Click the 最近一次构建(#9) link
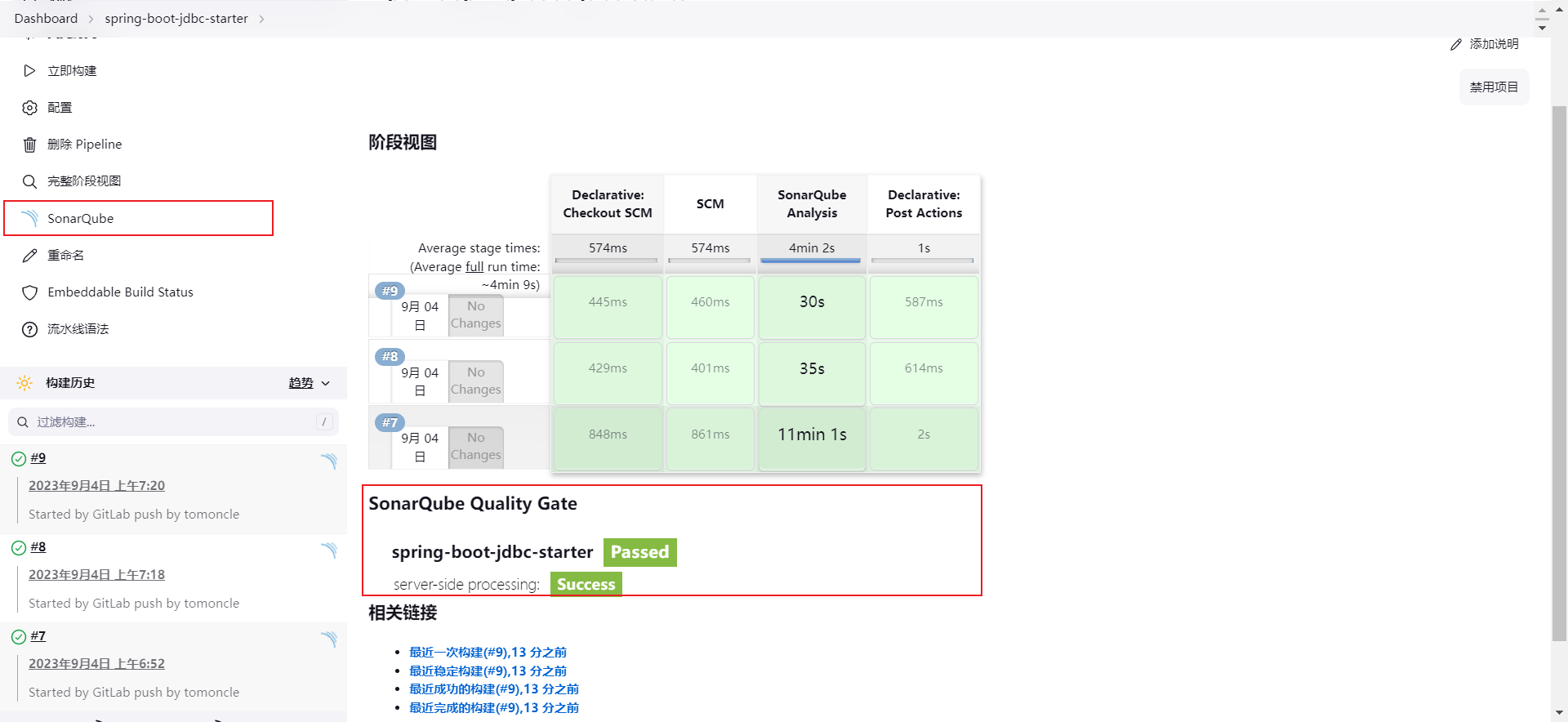Image resolution: width=1568 pixels, height=722 pixels. (x=488, y=653)
